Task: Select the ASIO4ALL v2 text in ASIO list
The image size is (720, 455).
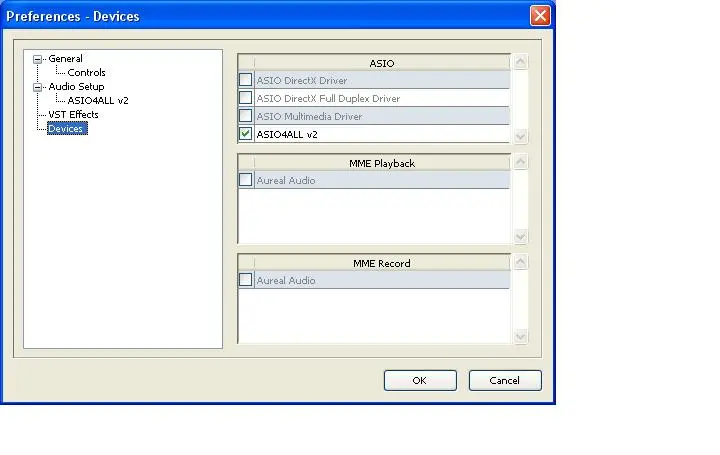Action: pos(287,134)
